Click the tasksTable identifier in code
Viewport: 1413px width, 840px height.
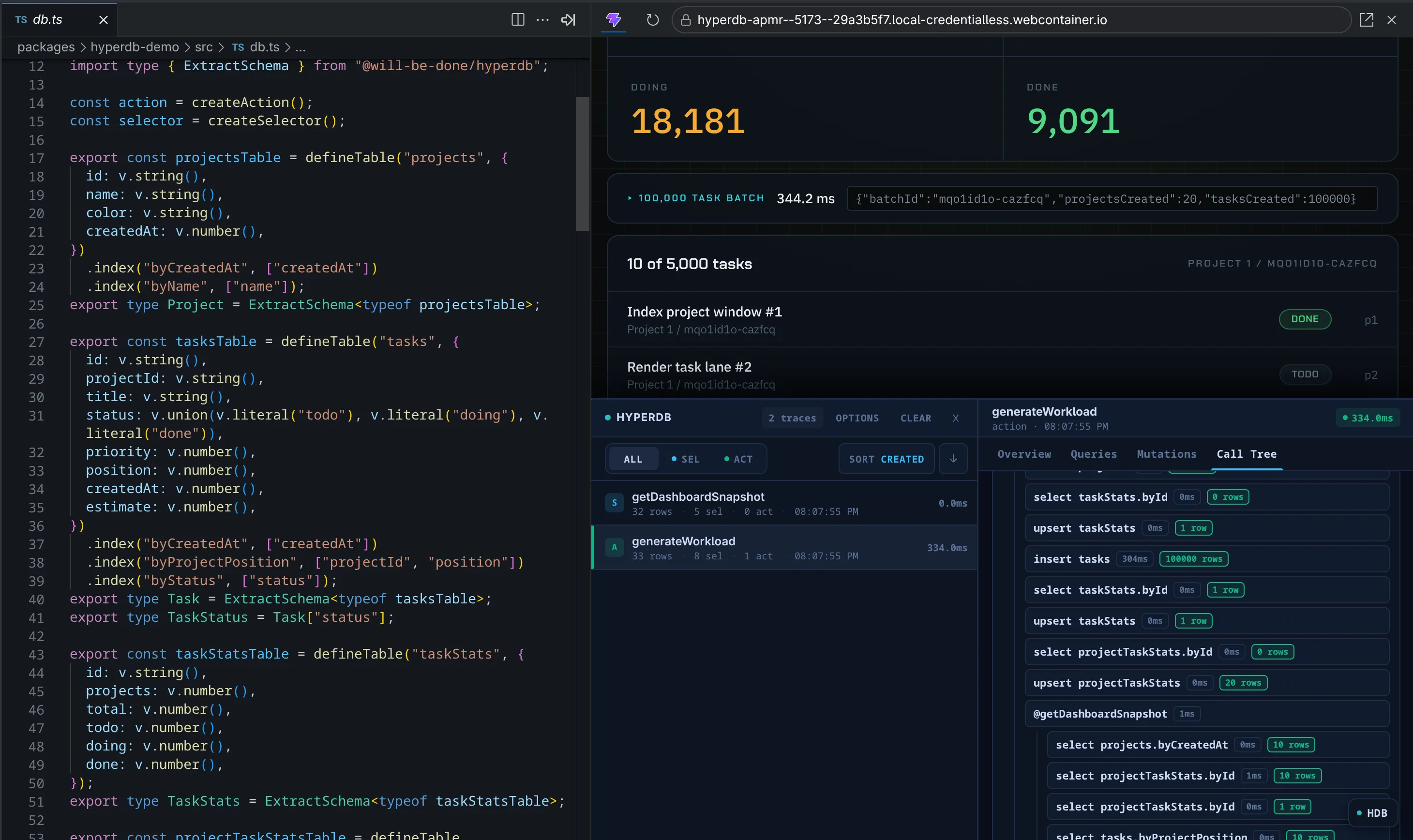pyautogui.click(x=216, y=341)
